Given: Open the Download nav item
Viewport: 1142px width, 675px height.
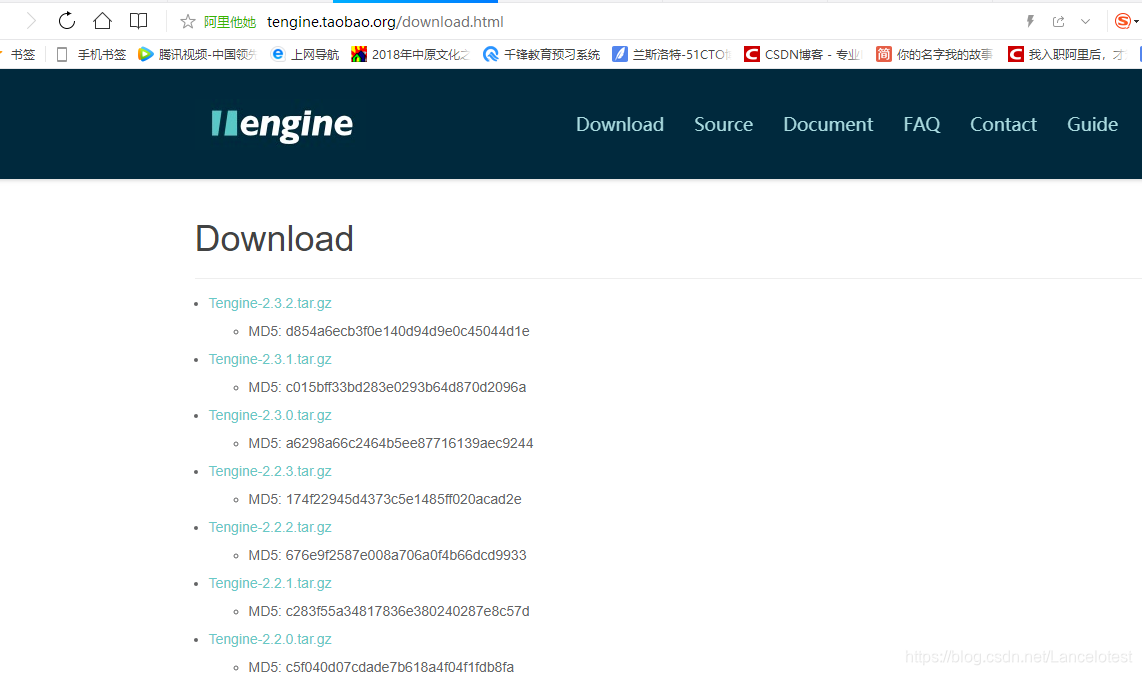Looking at the screenshot, I should pos(620,125).
